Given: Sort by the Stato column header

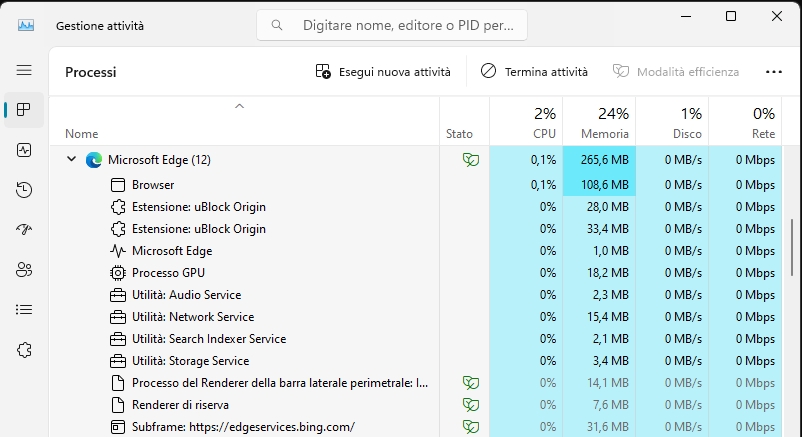Looking at the screenshot, I should 464,121.
